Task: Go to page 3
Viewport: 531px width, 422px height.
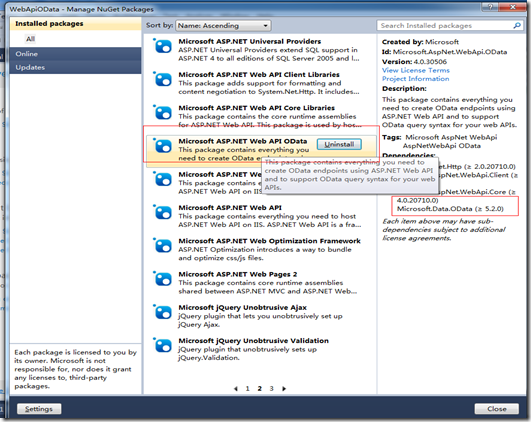Action: (271, 388)
